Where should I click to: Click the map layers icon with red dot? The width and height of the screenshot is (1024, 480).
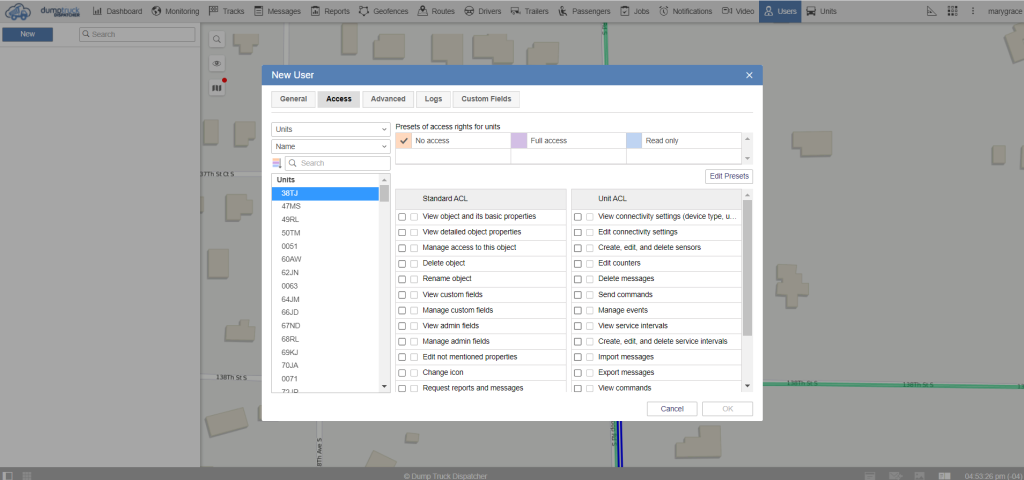coord(217,87)
